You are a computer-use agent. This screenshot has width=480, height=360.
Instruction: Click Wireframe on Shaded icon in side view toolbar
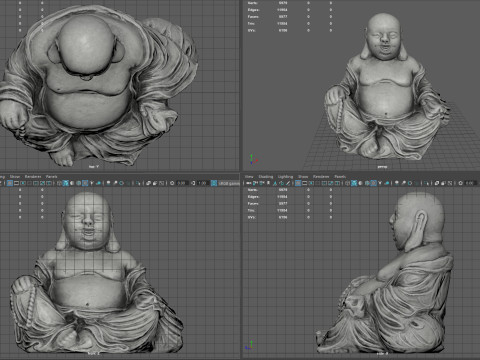point(367,183)
